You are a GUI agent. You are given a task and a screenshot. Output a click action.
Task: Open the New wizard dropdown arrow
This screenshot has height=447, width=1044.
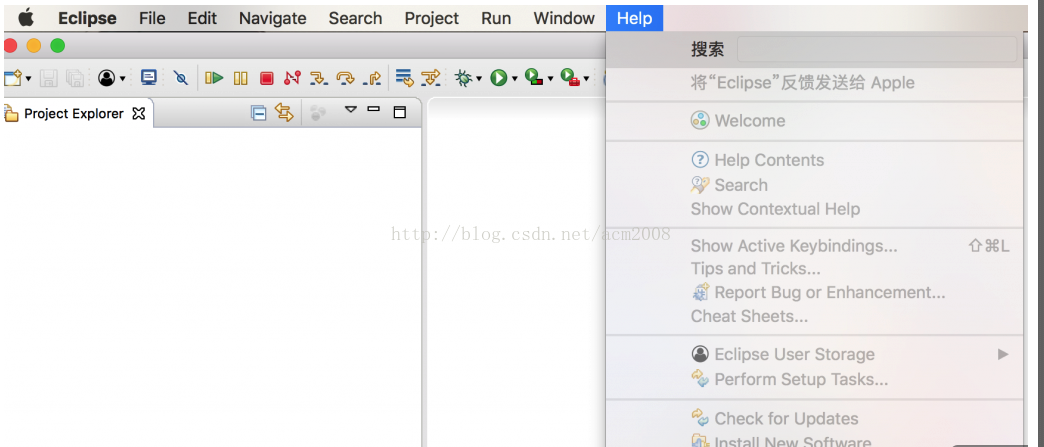coord(28,79)
